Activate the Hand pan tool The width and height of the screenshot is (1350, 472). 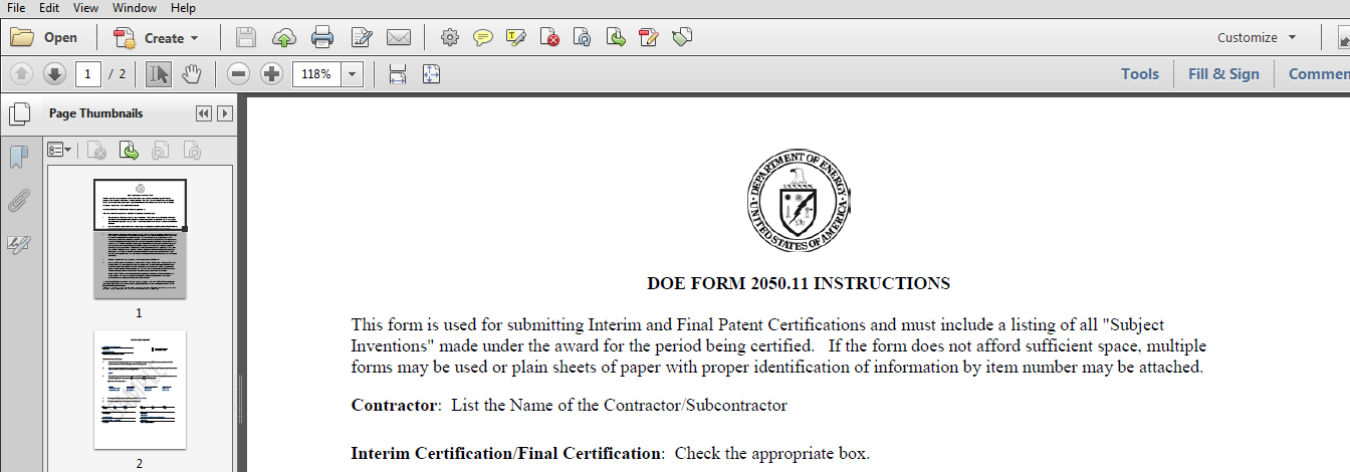tap(191, 74)
